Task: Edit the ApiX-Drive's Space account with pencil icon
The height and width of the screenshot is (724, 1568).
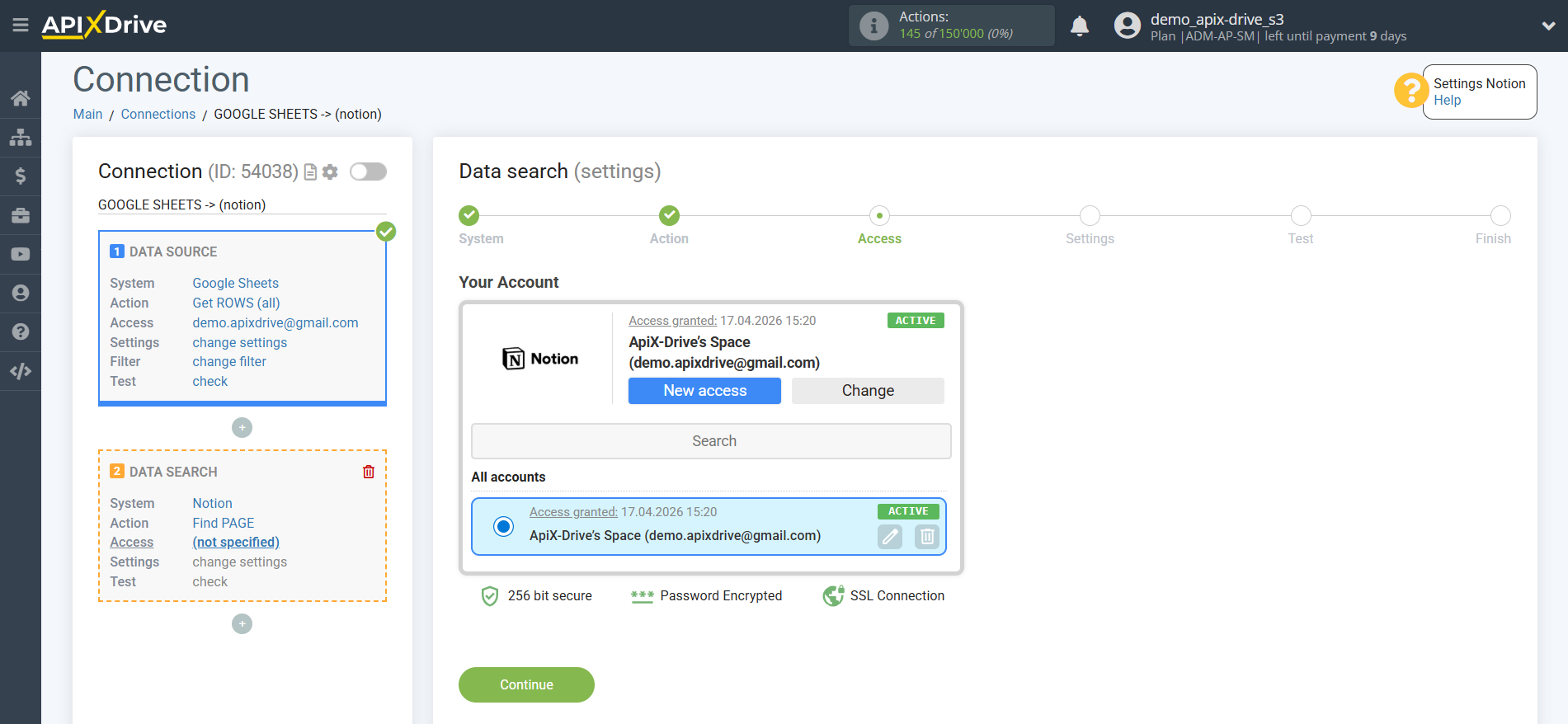Action: (889, 537)
